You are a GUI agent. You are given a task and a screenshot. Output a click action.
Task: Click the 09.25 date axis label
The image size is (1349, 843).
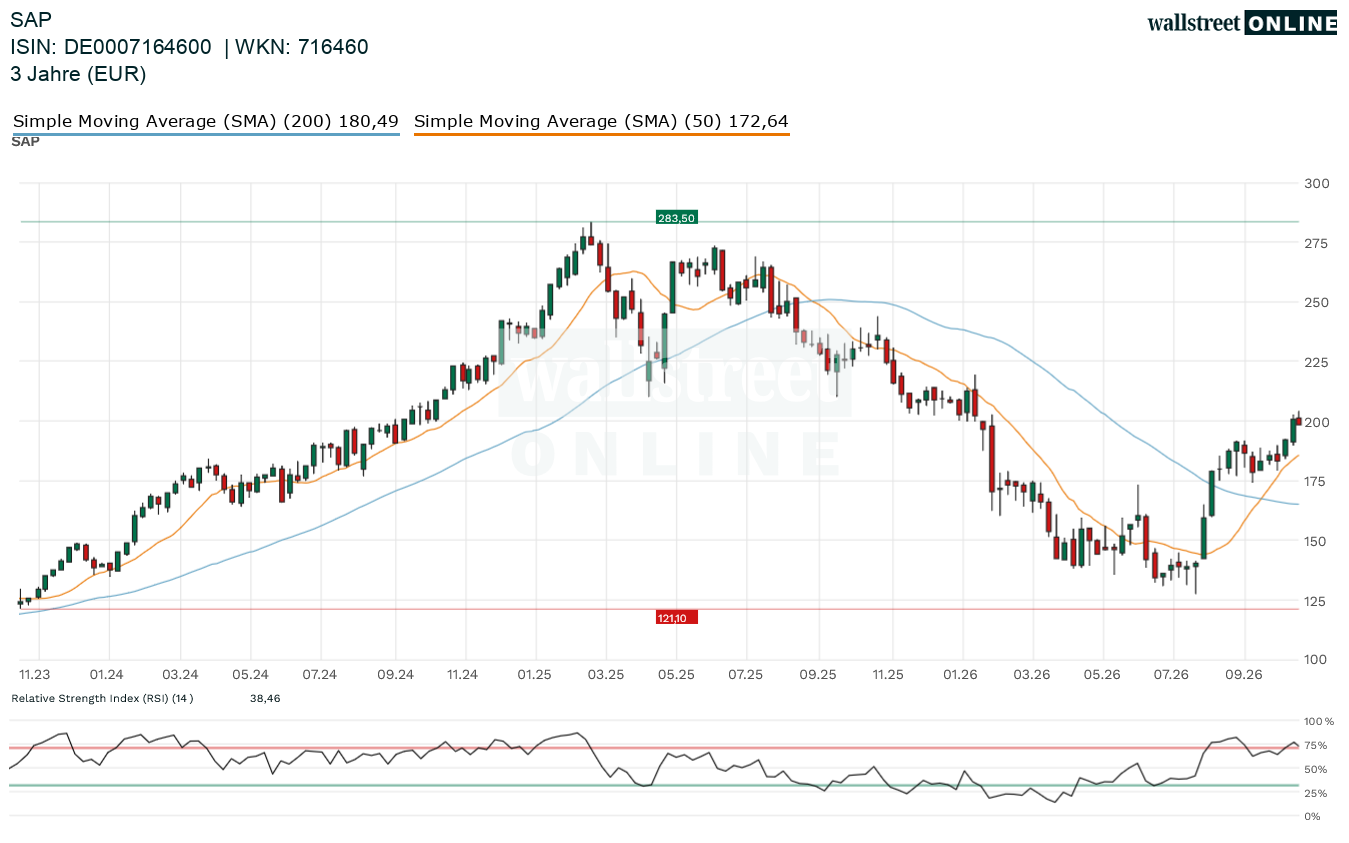coord(818,675)
